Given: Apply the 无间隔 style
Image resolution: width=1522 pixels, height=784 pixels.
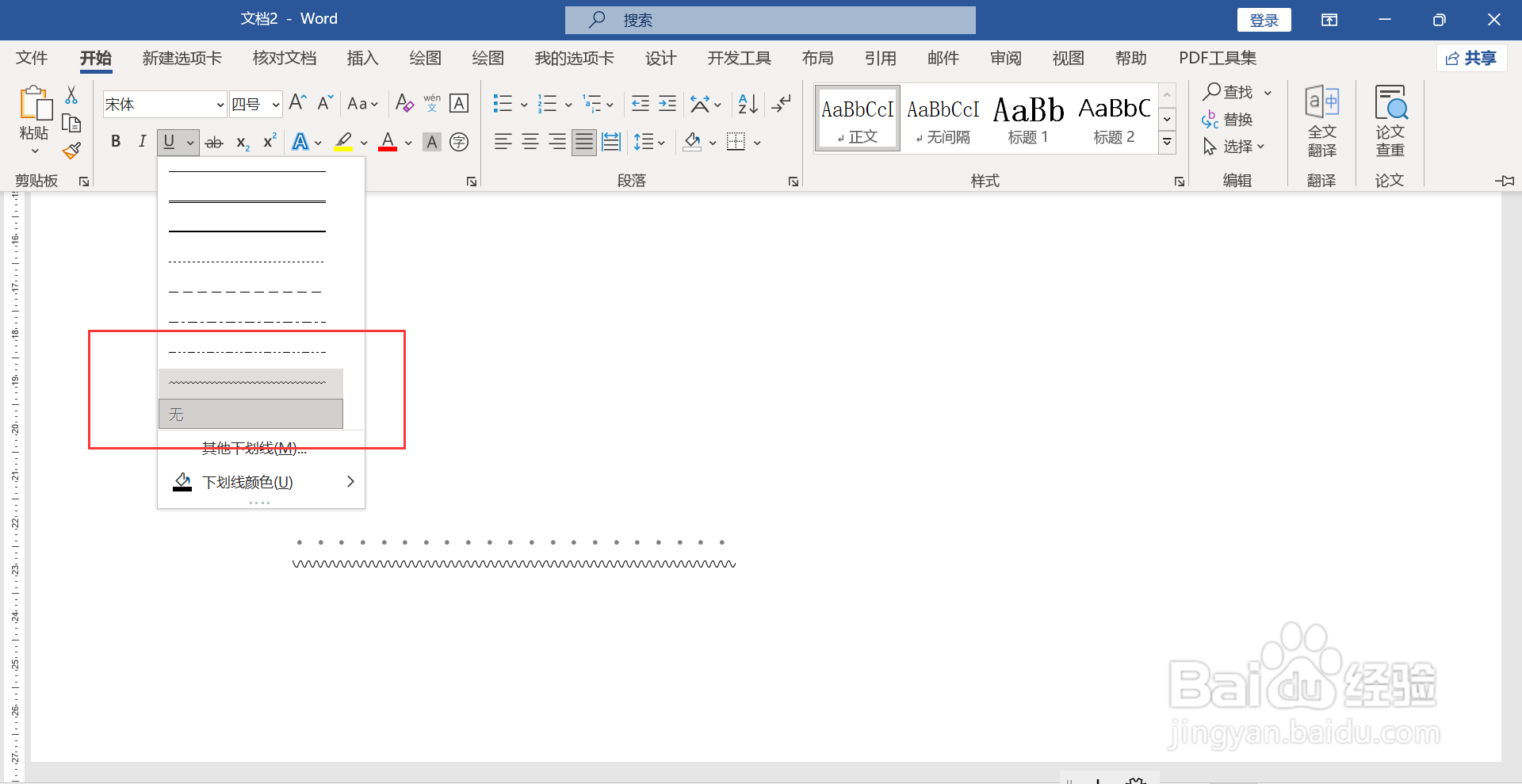Looking at the screenshot, I should pyautogui.click(x=943, y=119).
